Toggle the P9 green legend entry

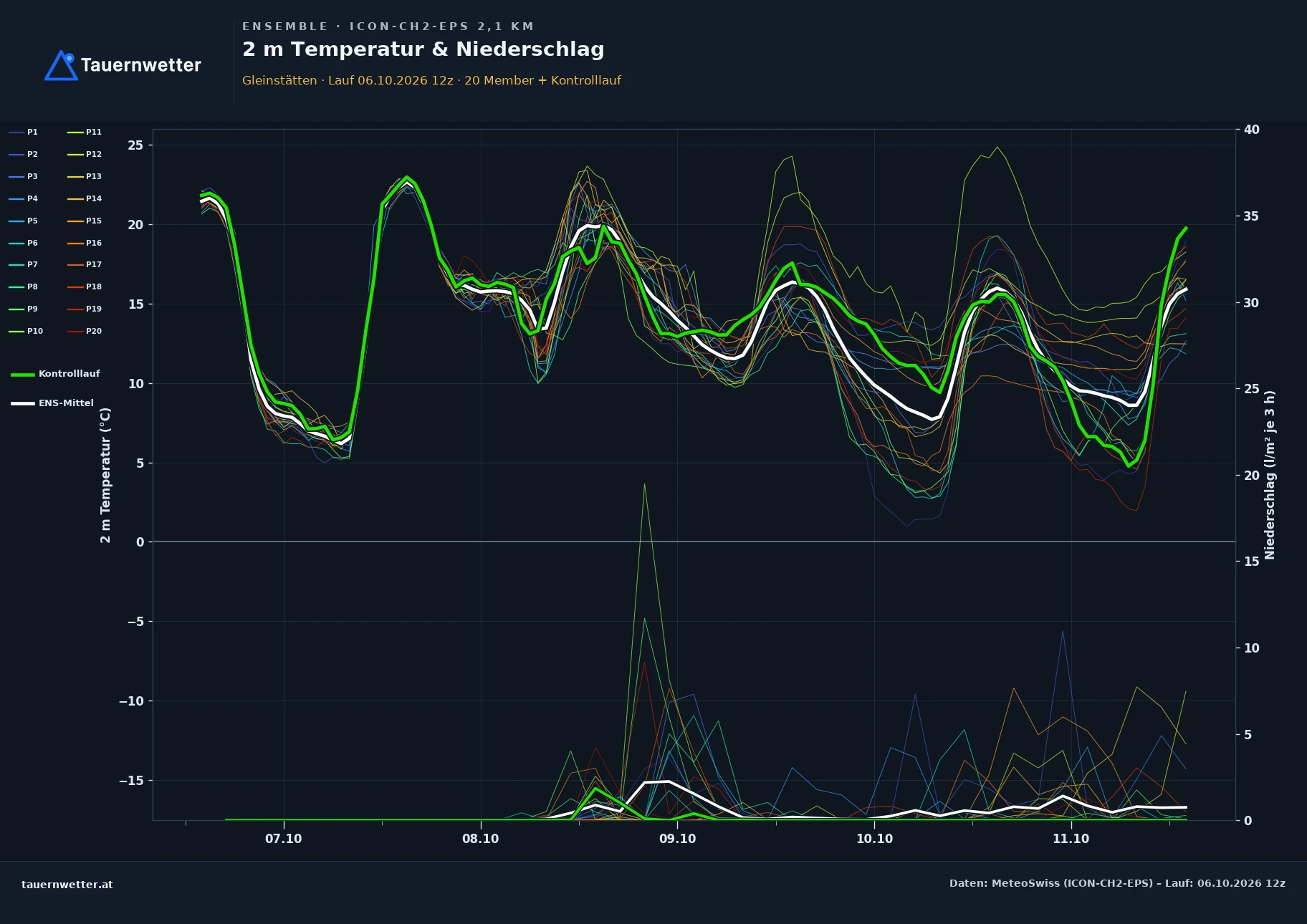tap(23, 309)
